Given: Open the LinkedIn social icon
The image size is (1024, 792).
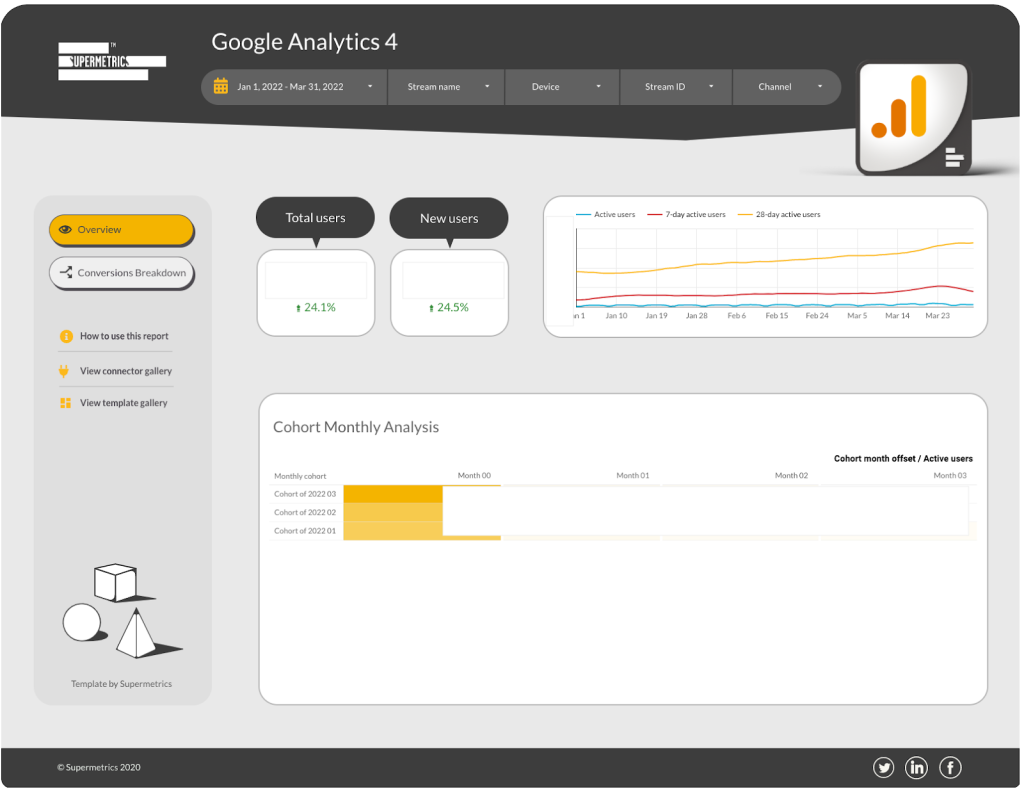Looking at the screenshot, I should [x=916, y=768].
